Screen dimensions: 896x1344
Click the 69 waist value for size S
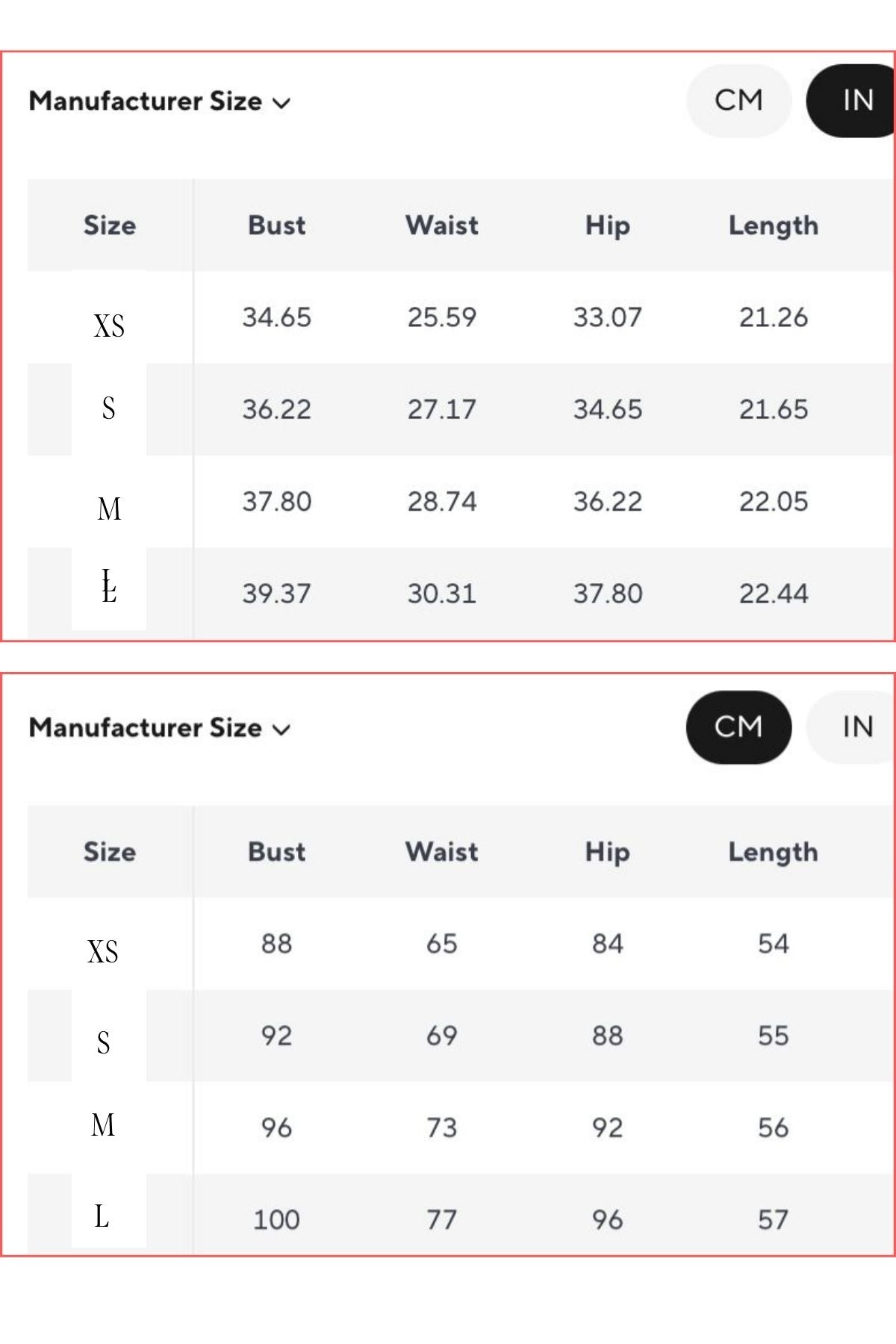pos(442,1036)
